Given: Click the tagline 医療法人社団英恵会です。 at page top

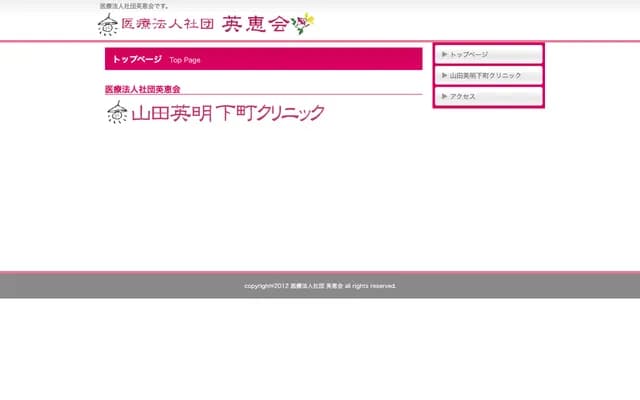Looking at the screenshot, I should click(x=134, y=6).
